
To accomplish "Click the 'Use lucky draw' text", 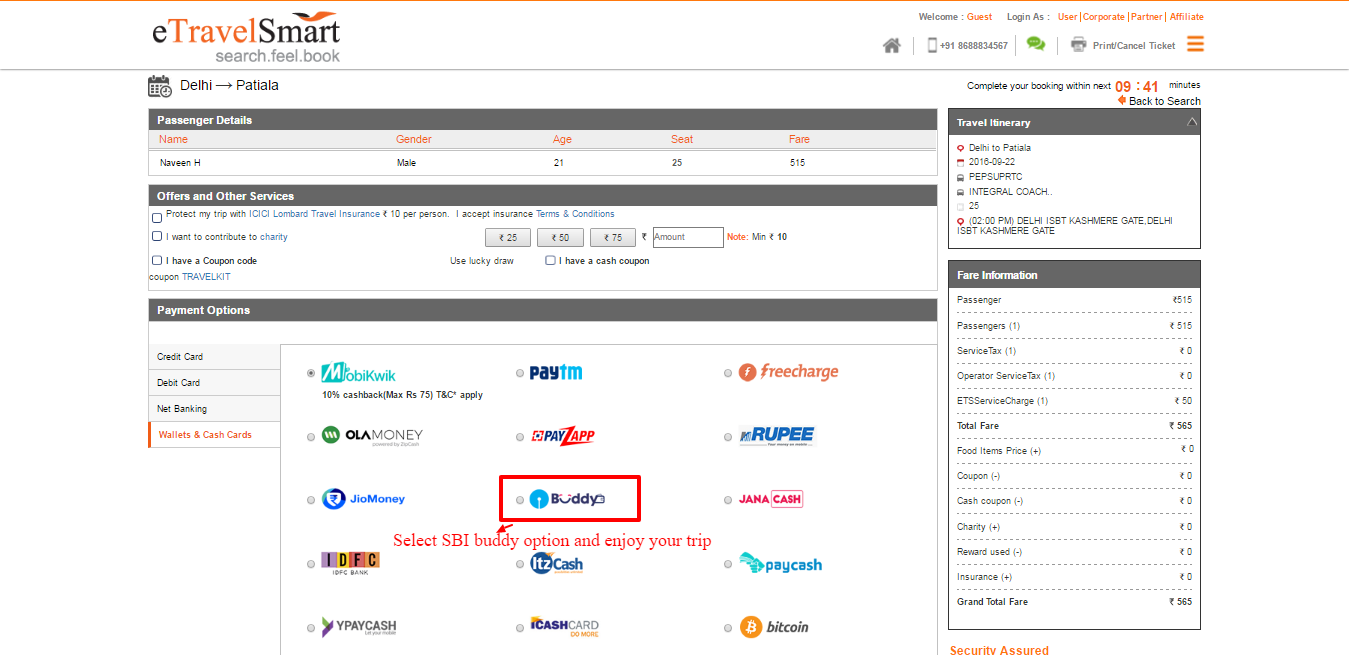I will [482, 261].
